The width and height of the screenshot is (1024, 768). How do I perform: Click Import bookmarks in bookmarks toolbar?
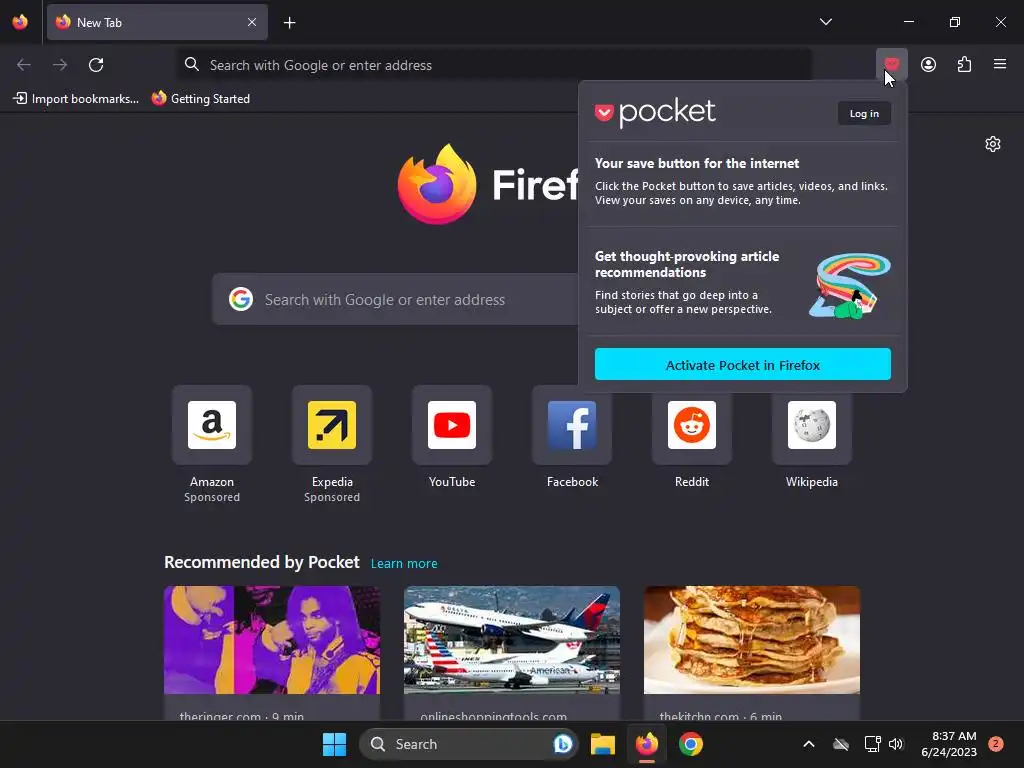point(76,99)
